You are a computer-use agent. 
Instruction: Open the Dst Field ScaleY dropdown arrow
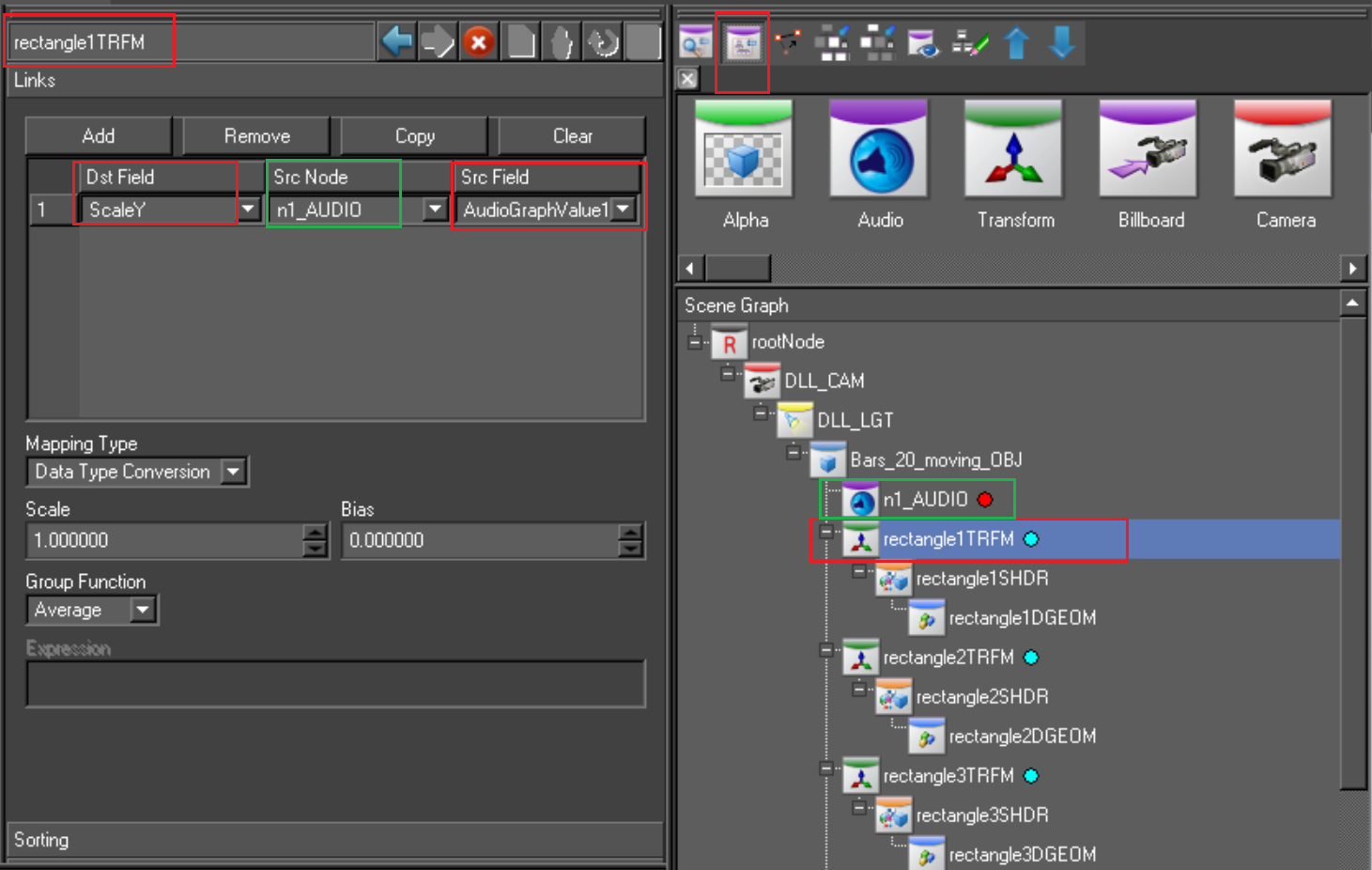pyautogui.click(x=249, y=210)
